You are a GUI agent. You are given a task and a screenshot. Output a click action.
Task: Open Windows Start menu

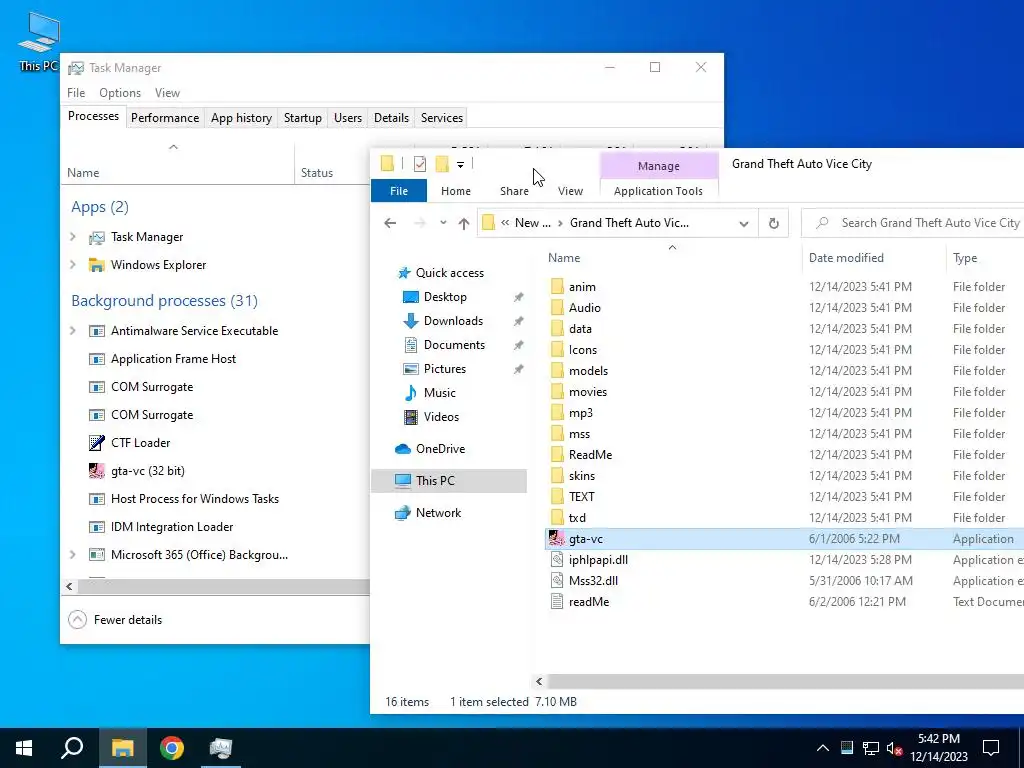click(x=24, y=748)
